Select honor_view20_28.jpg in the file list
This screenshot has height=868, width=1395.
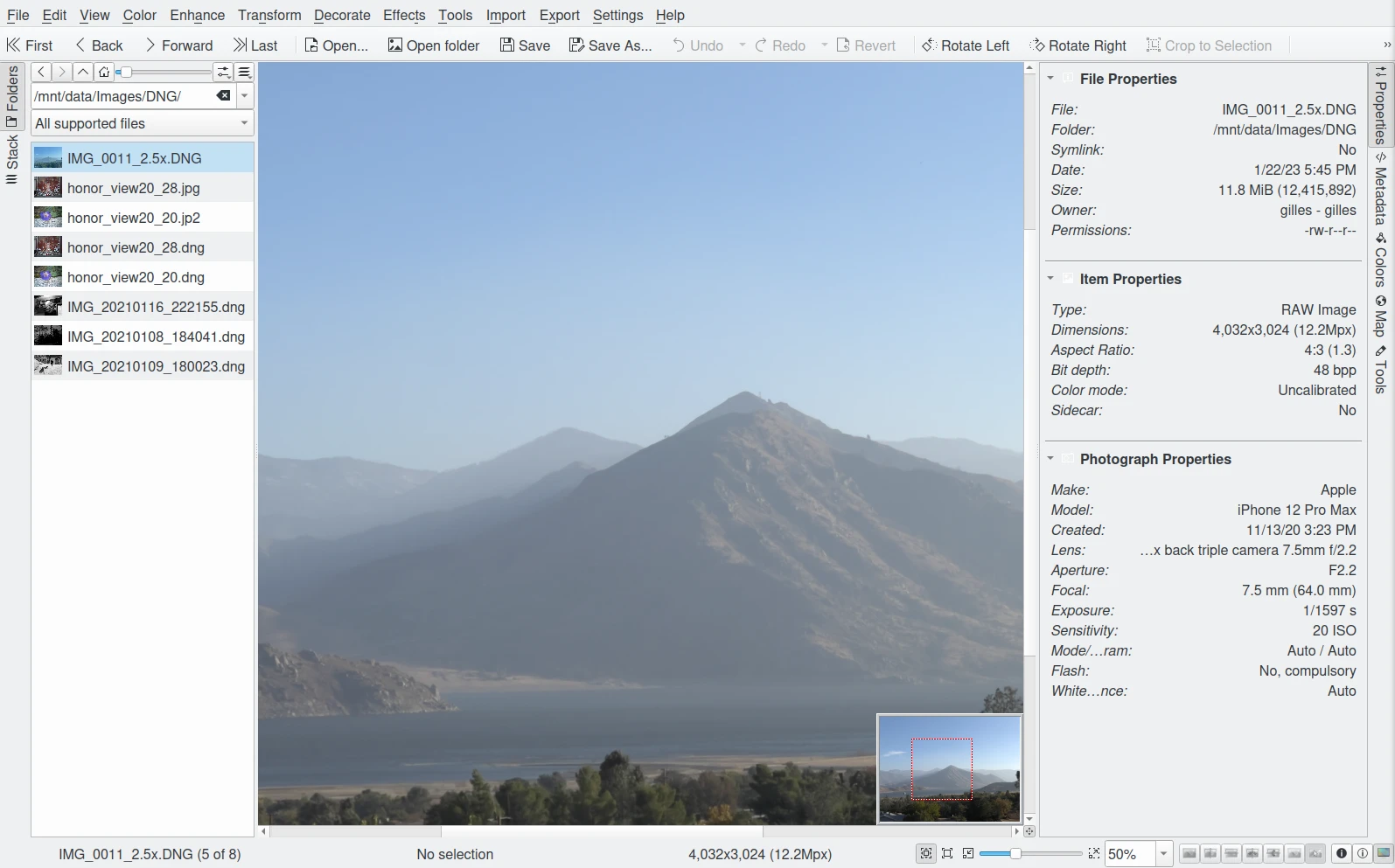(133, 188)
